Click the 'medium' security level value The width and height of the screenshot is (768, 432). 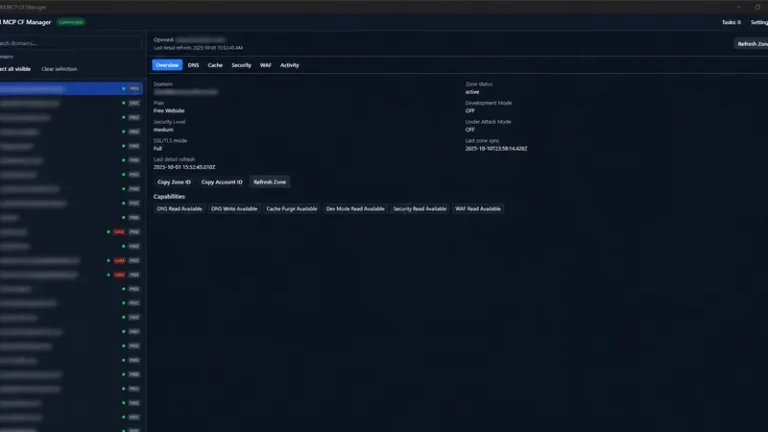tap(164, 130)
